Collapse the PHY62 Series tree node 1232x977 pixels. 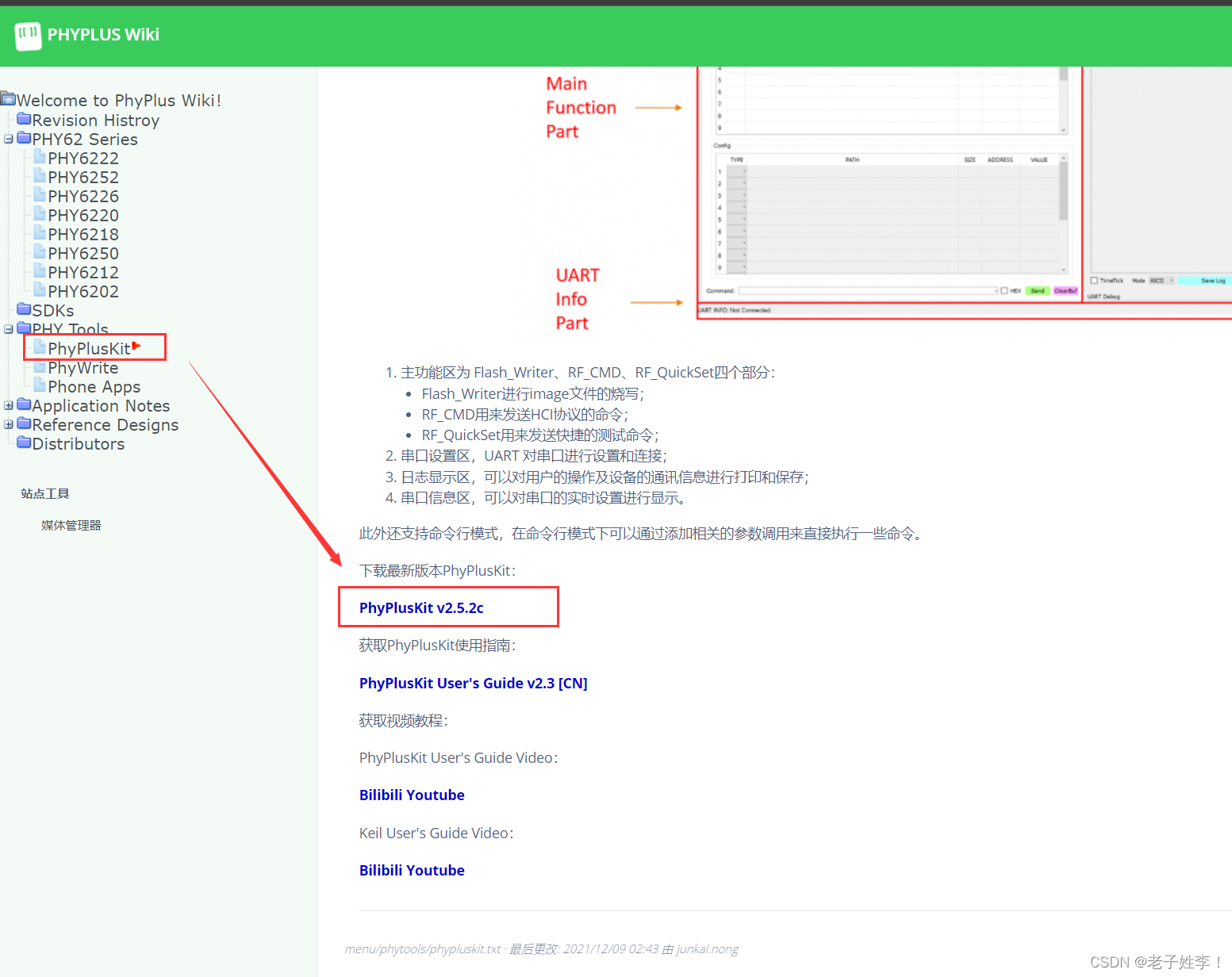coord(9,139)
